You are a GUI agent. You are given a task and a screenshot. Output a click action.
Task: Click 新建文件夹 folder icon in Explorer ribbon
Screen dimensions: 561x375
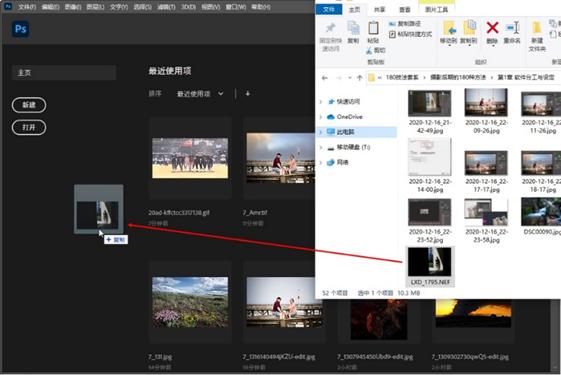pos(536,28)
